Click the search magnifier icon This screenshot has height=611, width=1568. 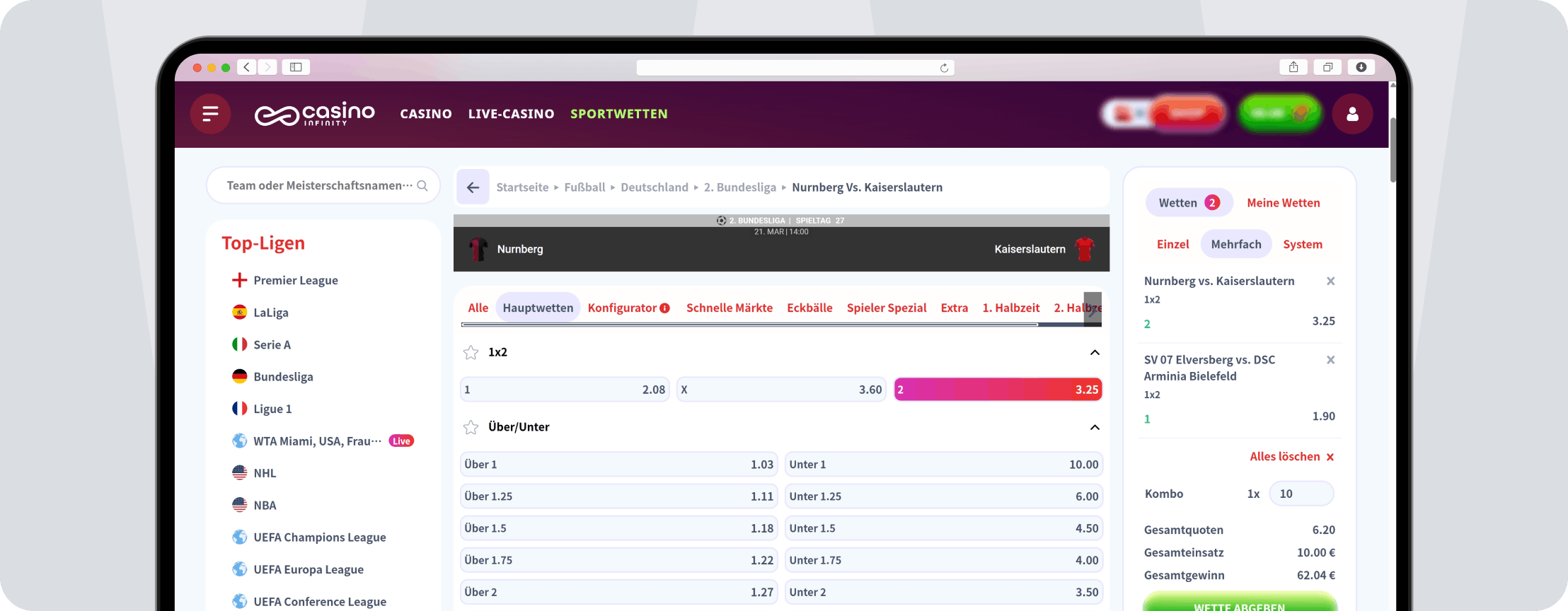[422, 186]
